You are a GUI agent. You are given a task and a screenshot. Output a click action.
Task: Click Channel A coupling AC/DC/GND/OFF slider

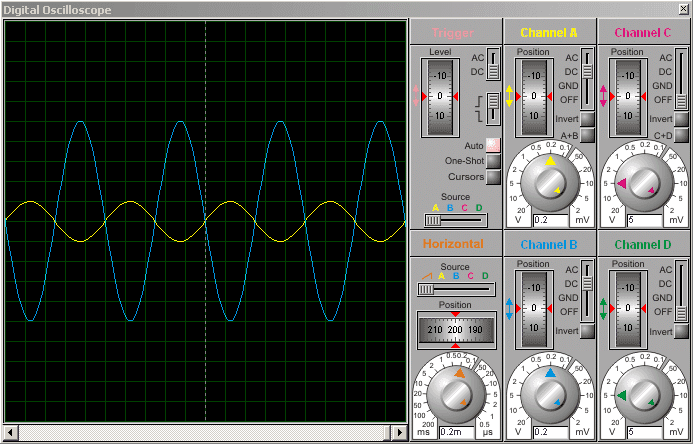[x=587, y=80]
